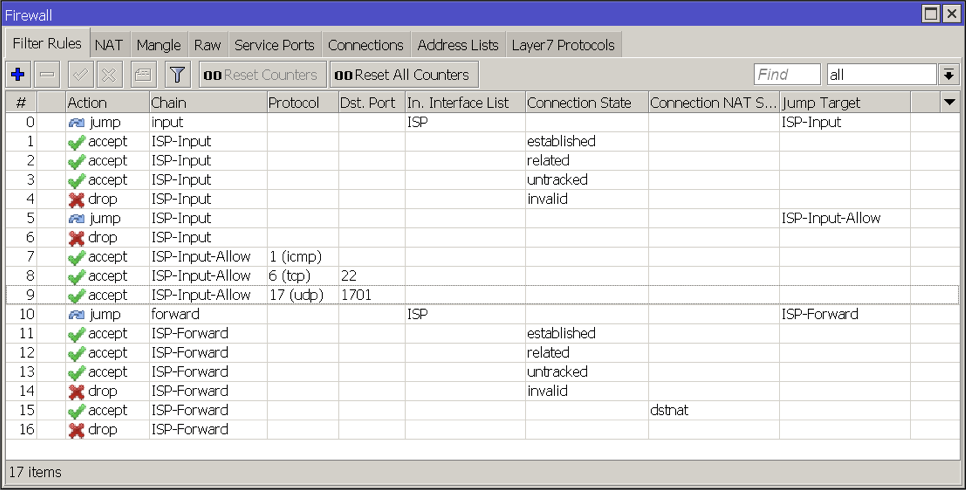Add a new filter rule with plus icon
This screenshot has height=490, width=966.
pos(18,75)
